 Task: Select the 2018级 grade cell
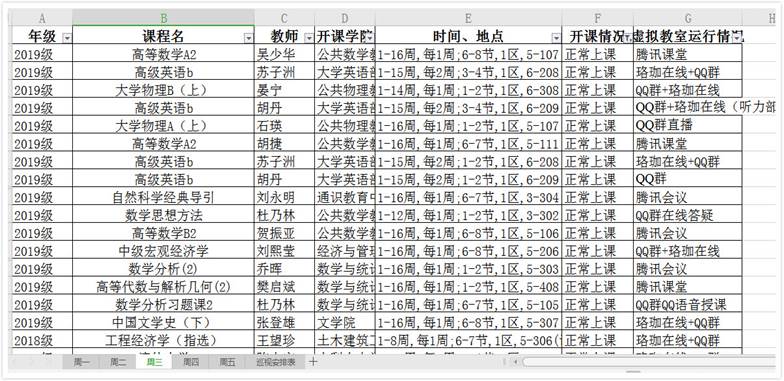click(x=42, y=340)
